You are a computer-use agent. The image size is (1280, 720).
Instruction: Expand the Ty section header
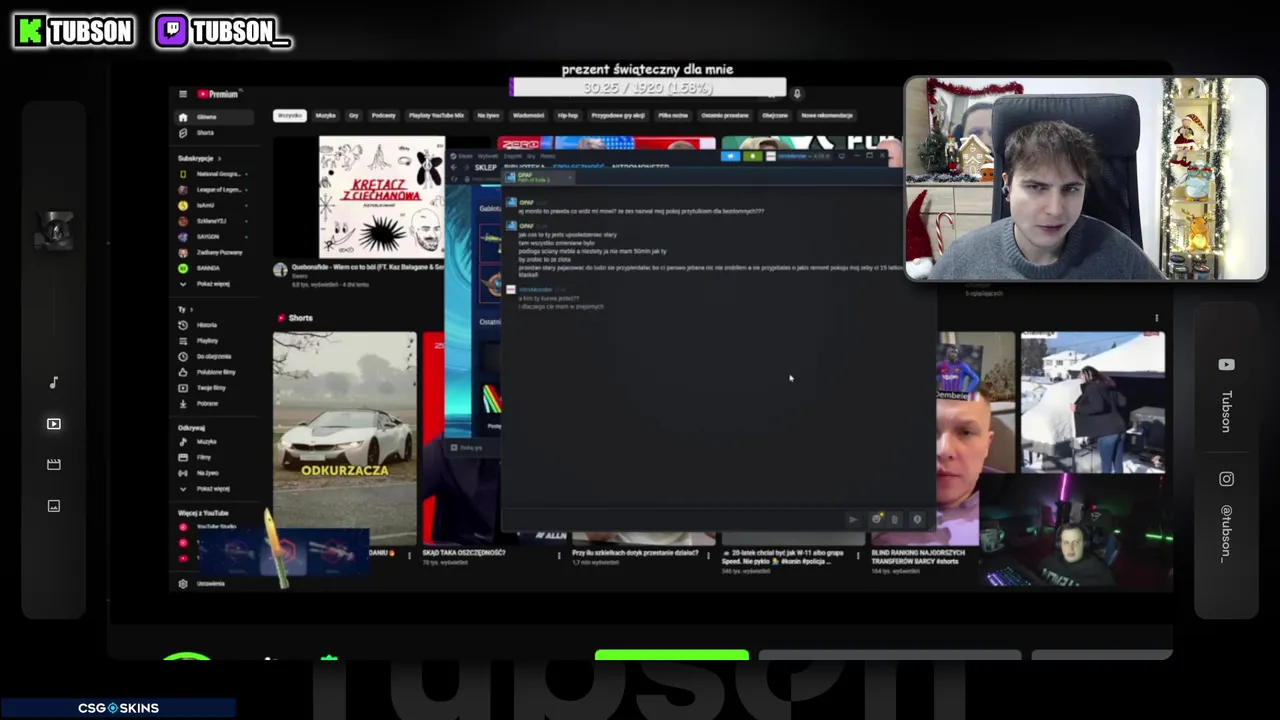[x=184, y=310]
